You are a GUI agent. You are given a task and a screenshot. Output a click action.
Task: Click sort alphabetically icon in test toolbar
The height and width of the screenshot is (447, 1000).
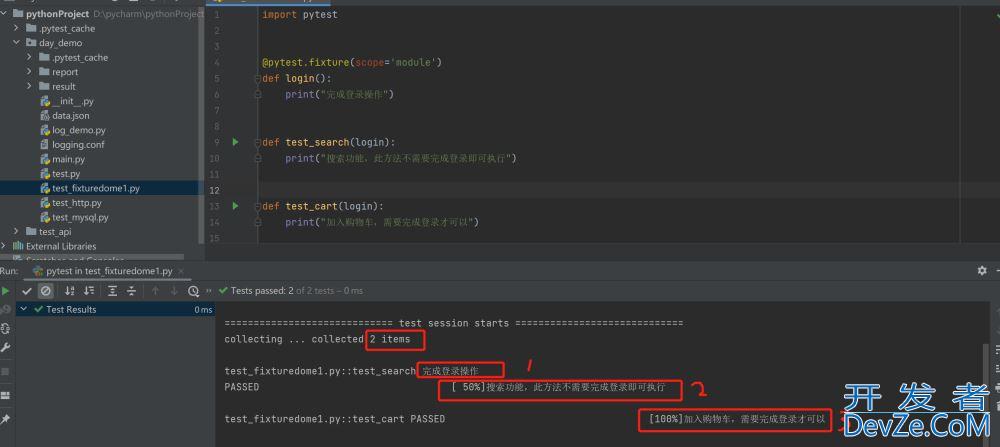coord(70,291)
